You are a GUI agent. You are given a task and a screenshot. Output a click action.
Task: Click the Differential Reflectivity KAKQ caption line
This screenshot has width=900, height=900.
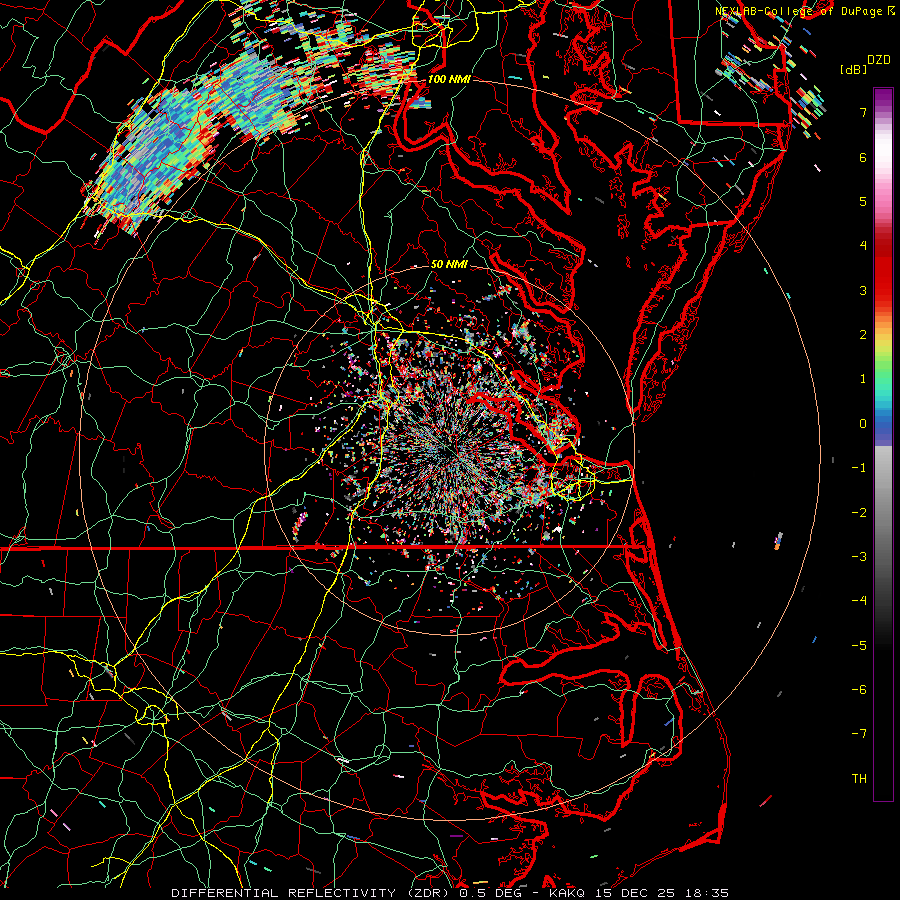[450, 893]
